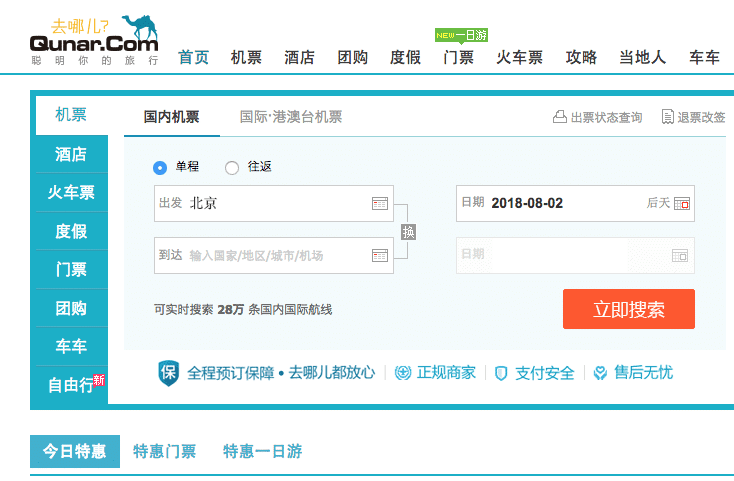Click calendar icon in disabled return date

tap(679, 255)
